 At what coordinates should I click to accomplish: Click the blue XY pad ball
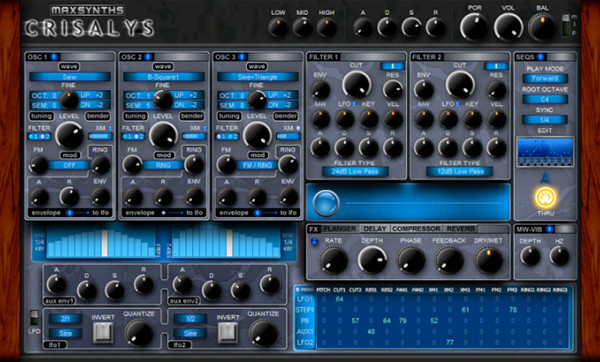[x=326, y=203]
